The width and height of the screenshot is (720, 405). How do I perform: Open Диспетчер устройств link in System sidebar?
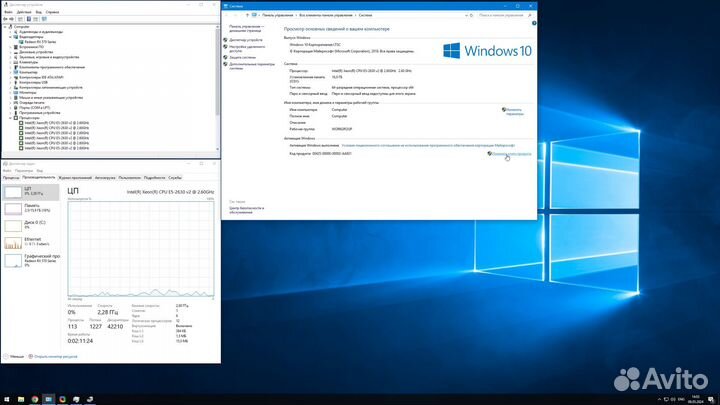coord(246,40)
